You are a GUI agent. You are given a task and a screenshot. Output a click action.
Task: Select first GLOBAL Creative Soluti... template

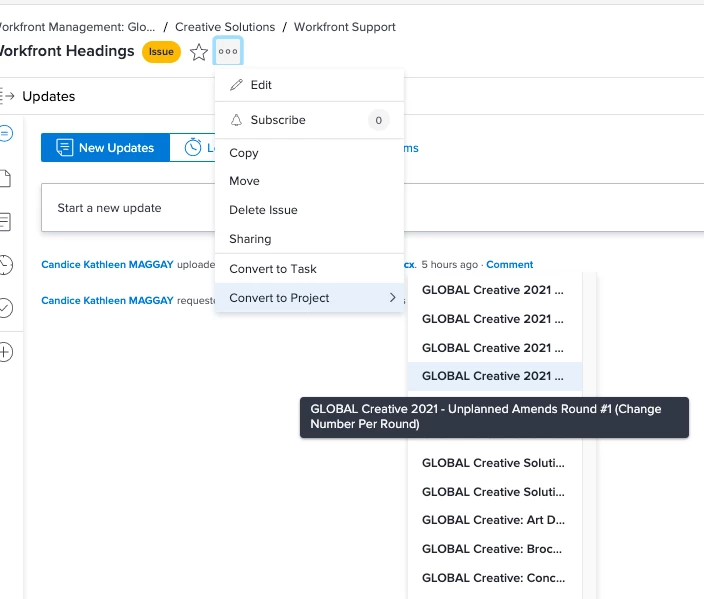(495, 463)
